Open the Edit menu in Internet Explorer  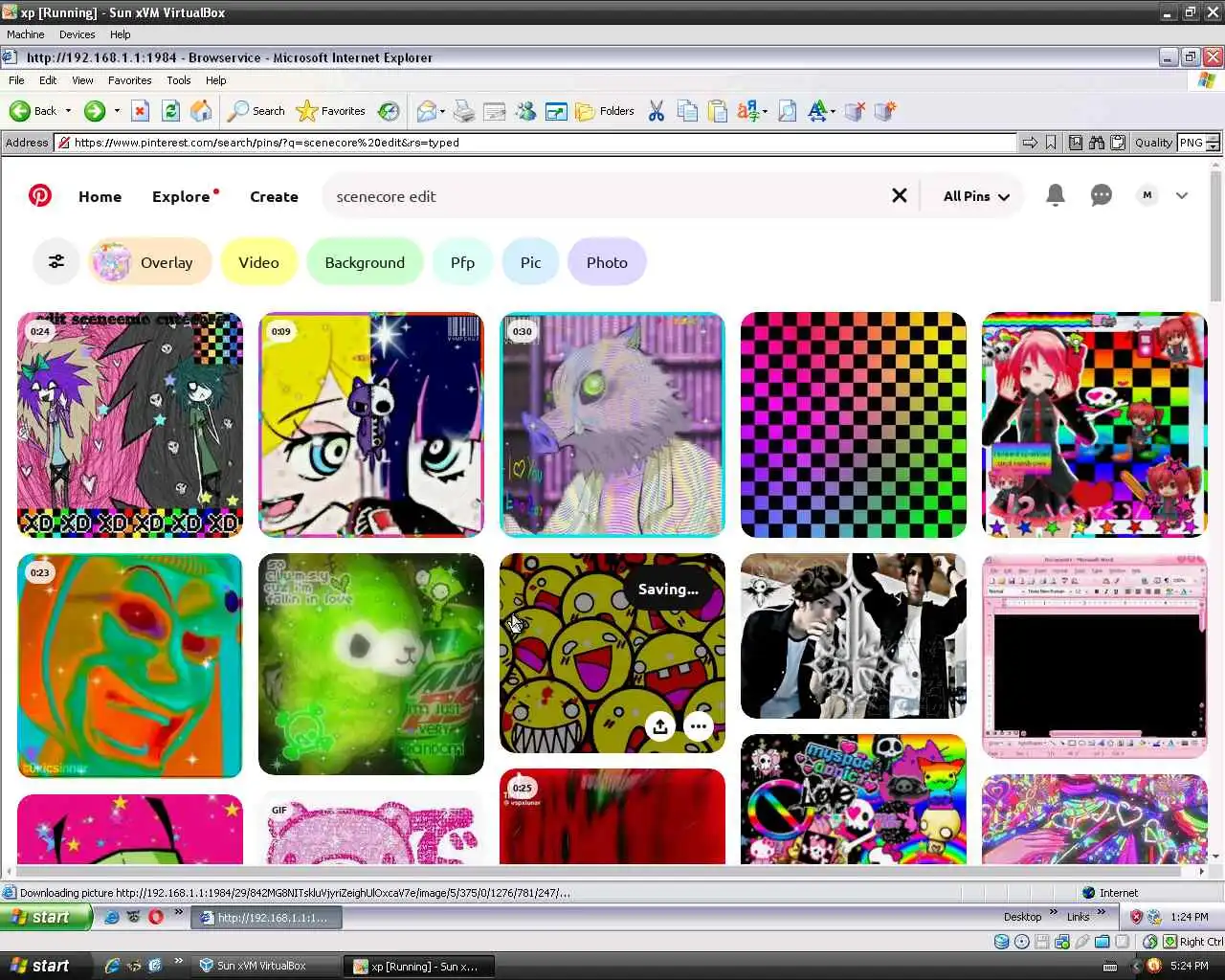[48, 80]
